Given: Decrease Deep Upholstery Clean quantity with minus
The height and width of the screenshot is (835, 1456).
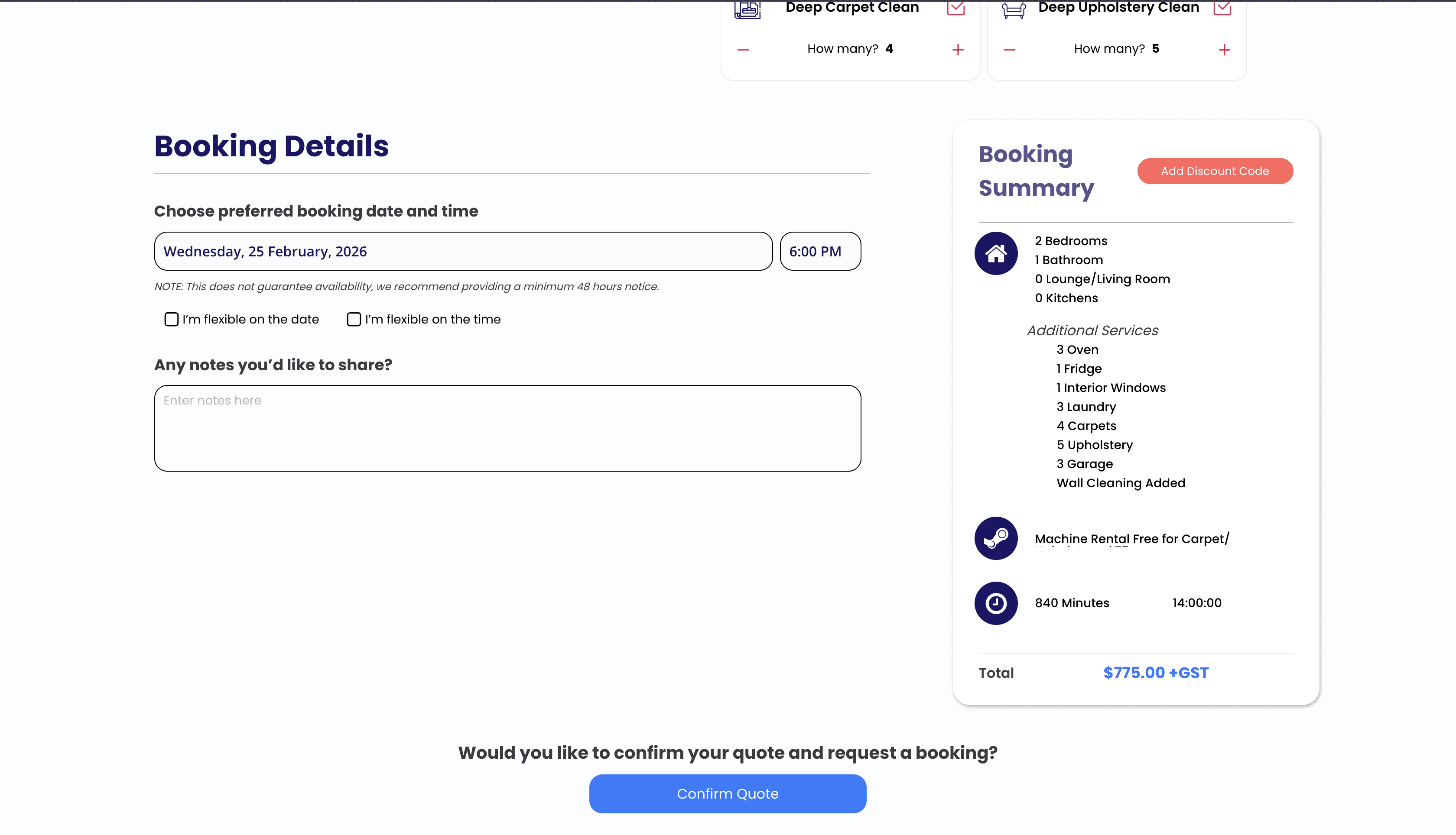Looking at the screenshot, I should (x=1010, y=50).
